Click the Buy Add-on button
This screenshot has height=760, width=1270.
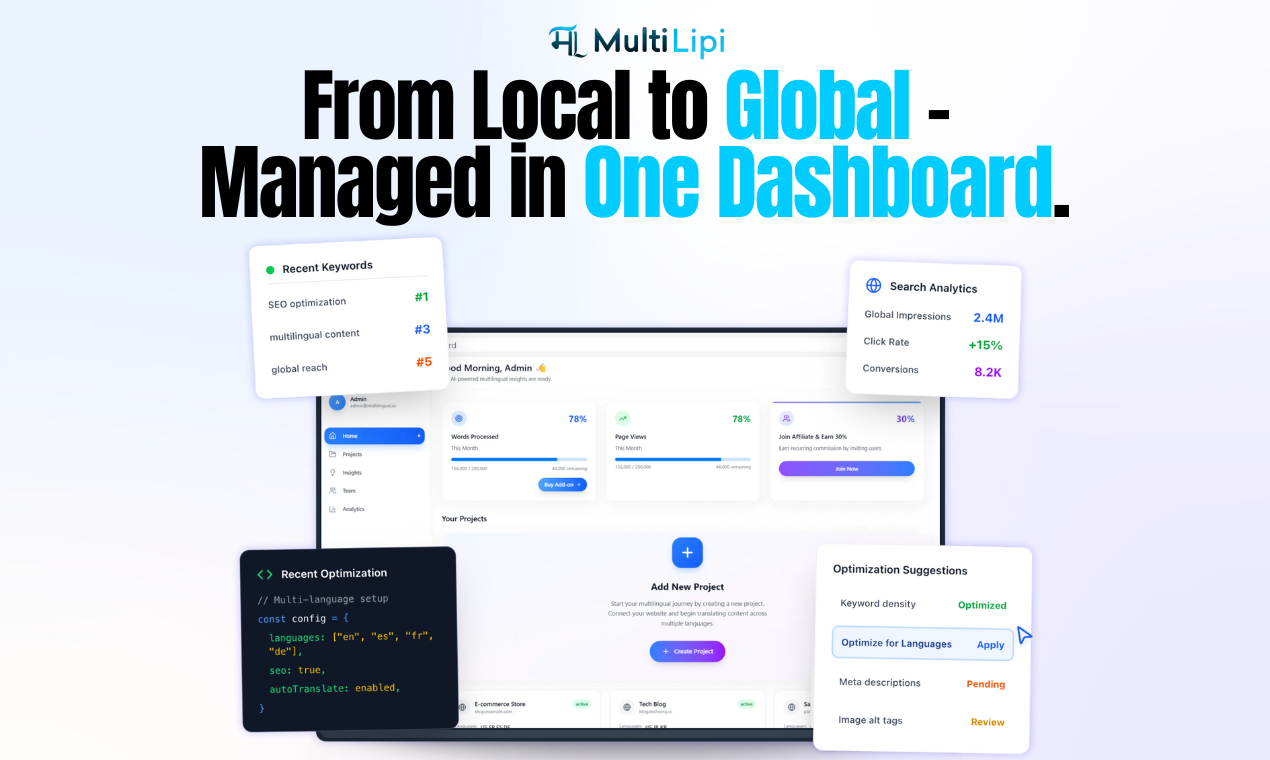click(x=562, y=484)
